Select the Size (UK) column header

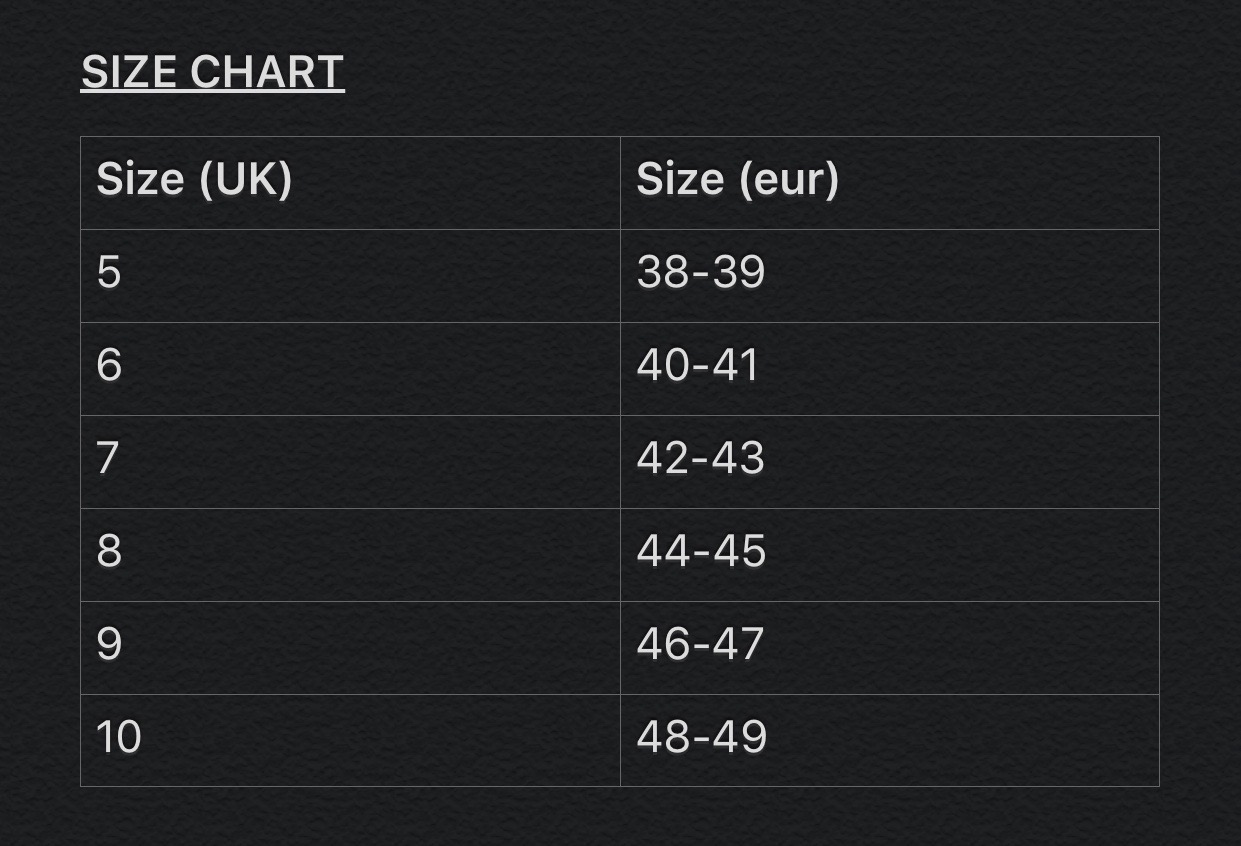tap(350, 183)
